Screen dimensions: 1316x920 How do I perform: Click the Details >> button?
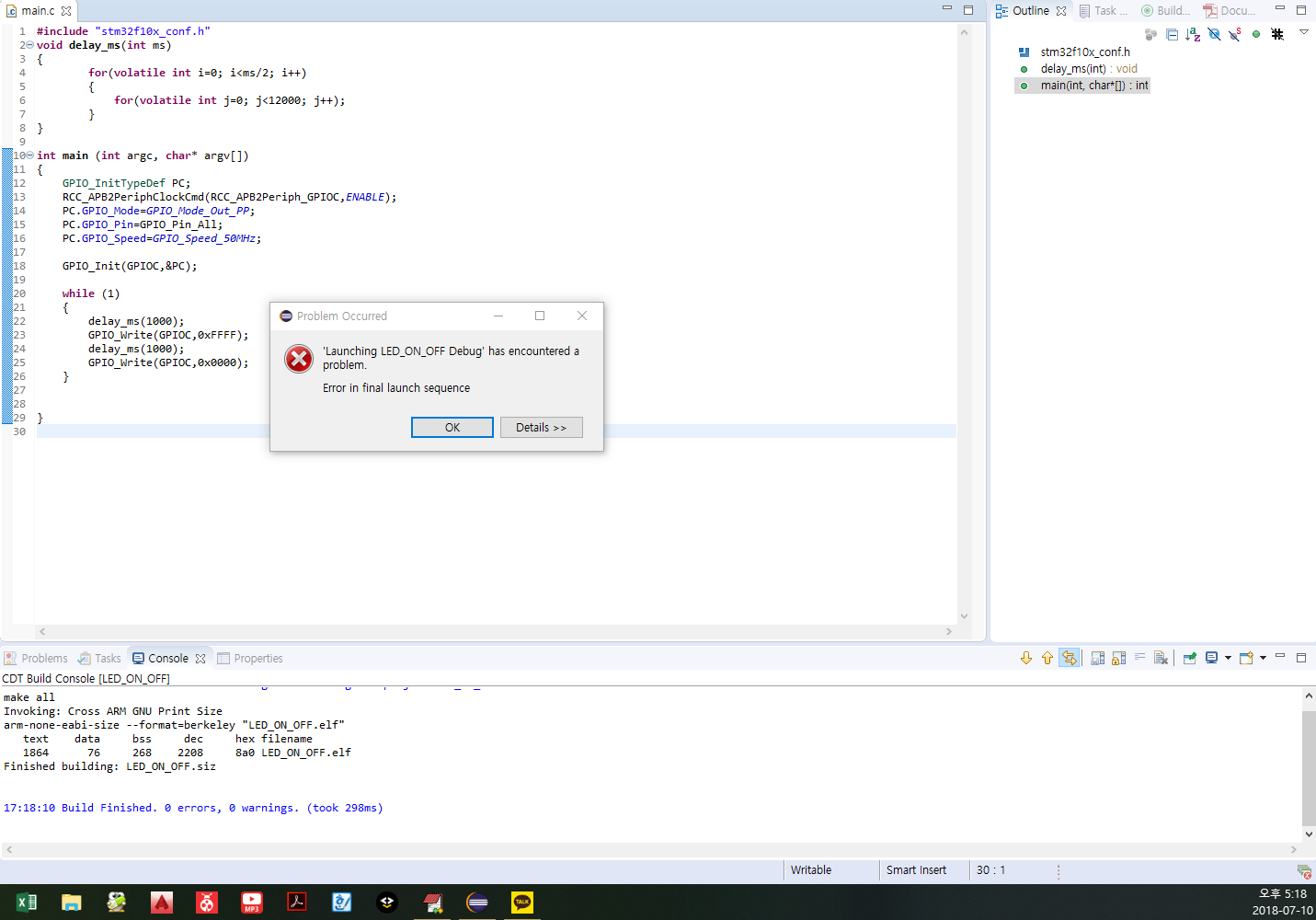click(x=541, y=428)
